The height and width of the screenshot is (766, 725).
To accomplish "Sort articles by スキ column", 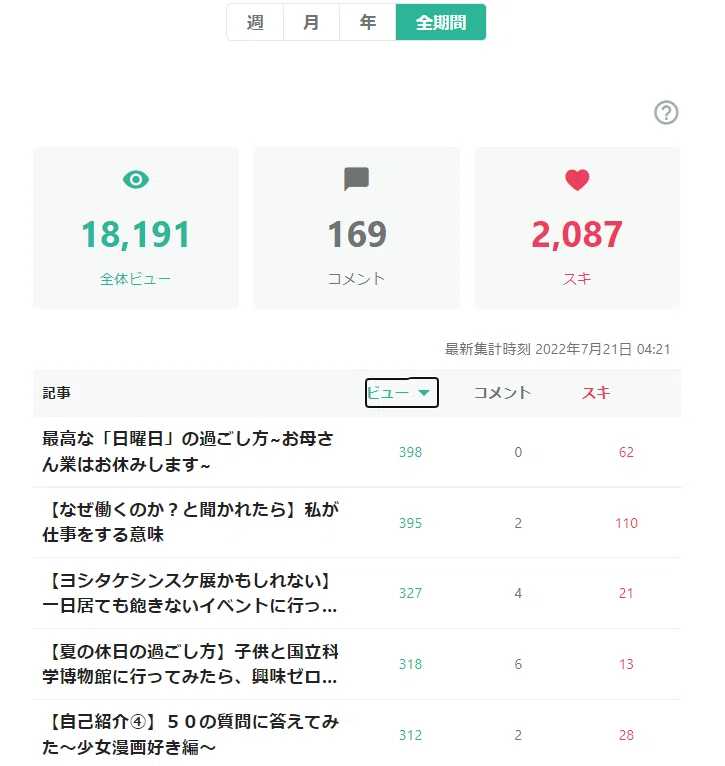I will click(596, 393).
